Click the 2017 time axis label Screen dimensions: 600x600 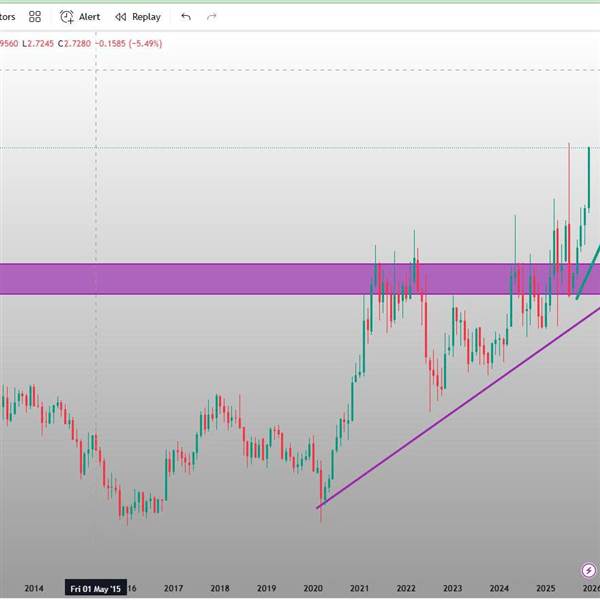tap(173, 588)
